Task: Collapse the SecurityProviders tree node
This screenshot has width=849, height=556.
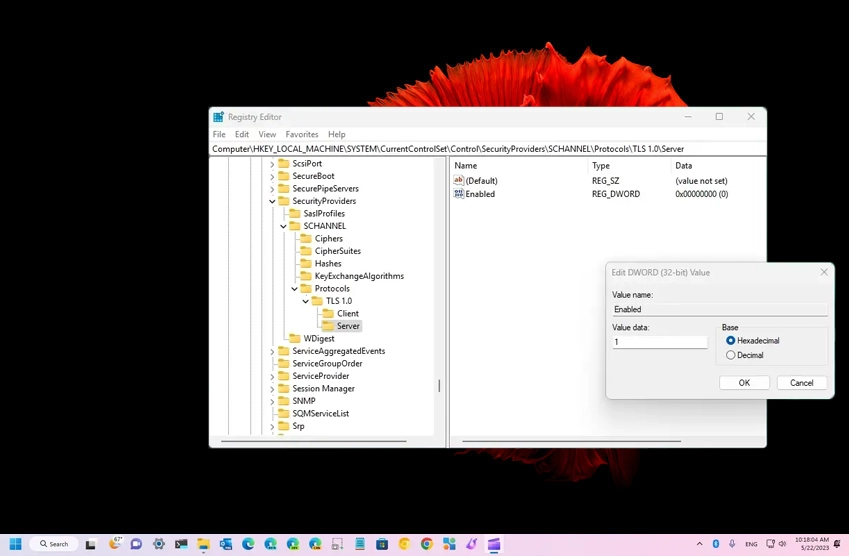Action: point(272,201)
